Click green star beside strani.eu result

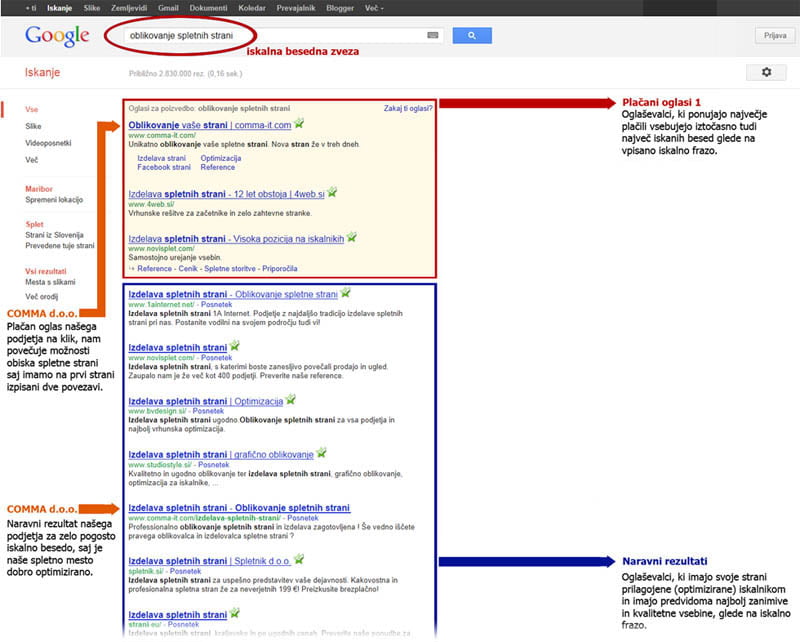coord(235,613)
